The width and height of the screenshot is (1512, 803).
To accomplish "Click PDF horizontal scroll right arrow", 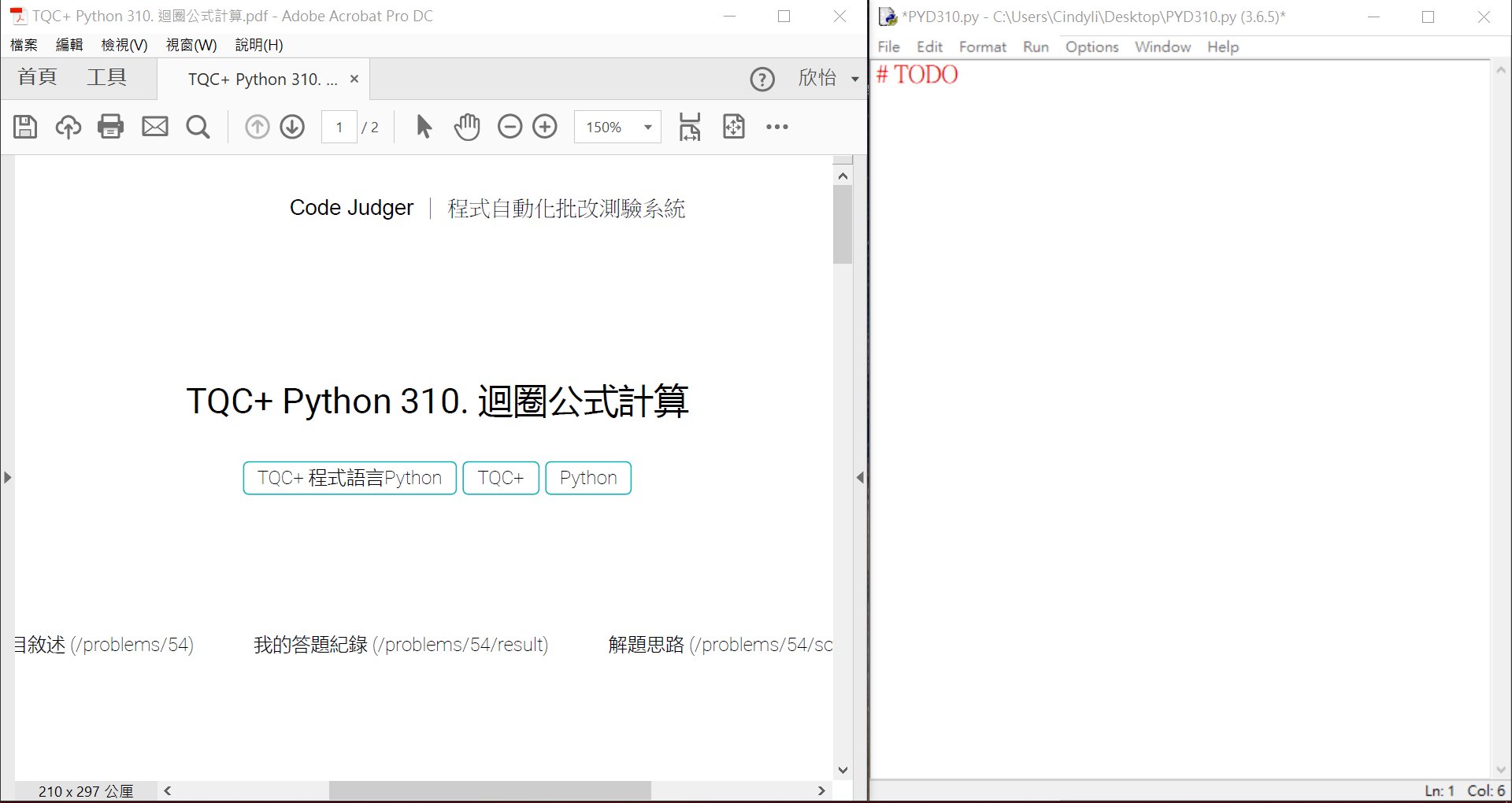I will tap(821, 790).
